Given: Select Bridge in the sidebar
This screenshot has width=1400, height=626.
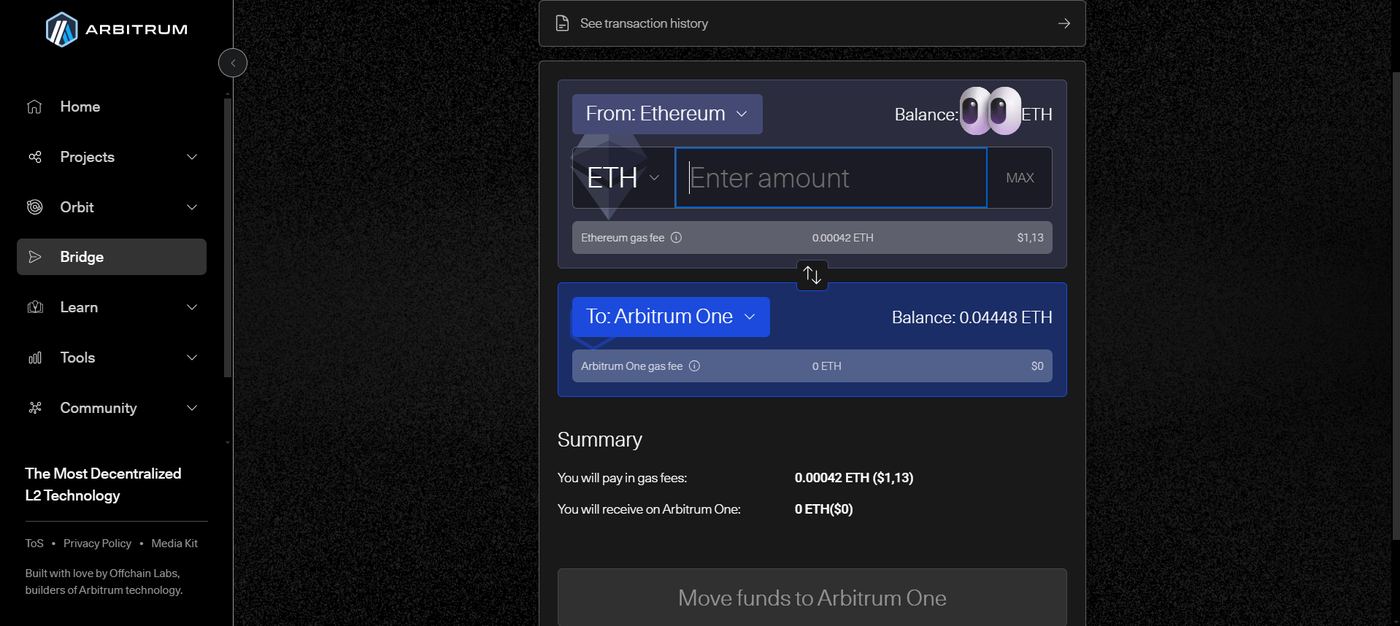Looking at the screenshot, I should coord(112,257).
